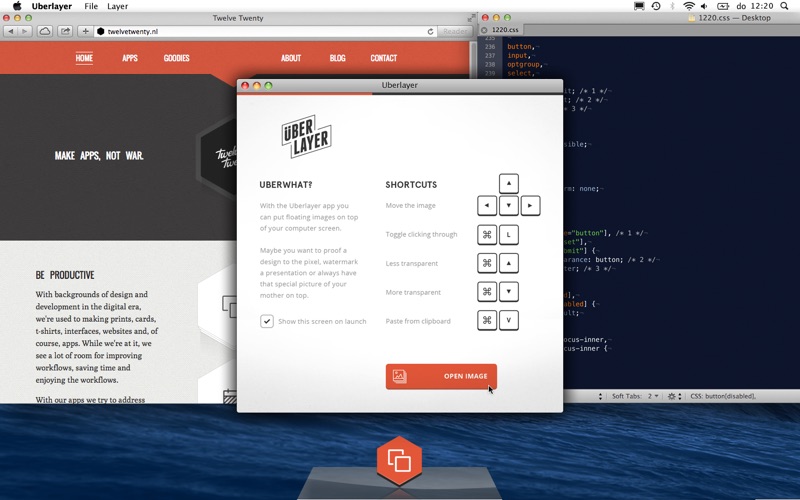Reload the page in Safari
This screenshot has width=800, height=500.
[430, 31]
